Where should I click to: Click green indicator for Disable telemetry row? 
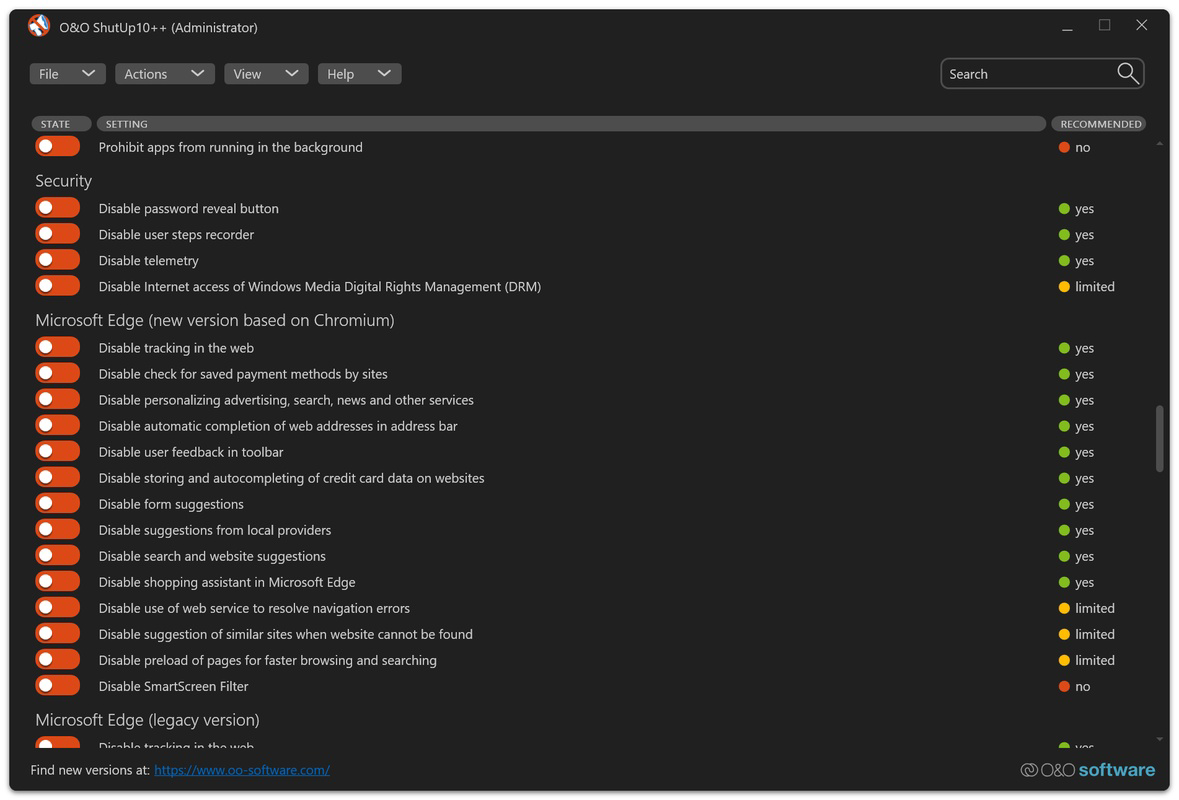[x=1064, y=261]
